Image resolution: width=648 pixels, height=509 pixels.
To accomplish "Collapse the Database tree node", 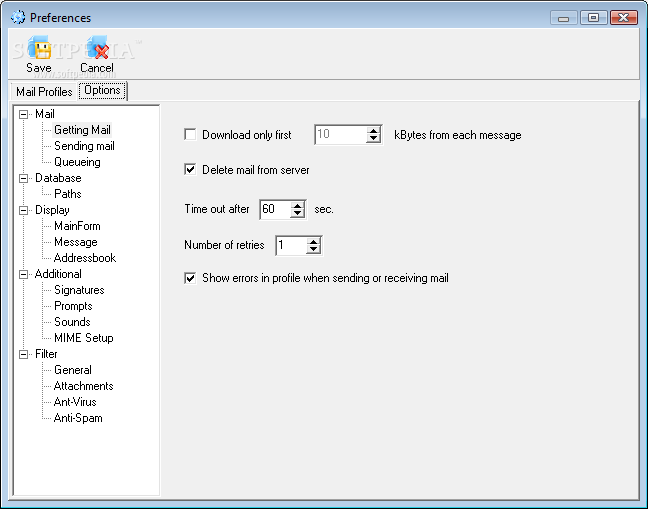I will 24,178.
